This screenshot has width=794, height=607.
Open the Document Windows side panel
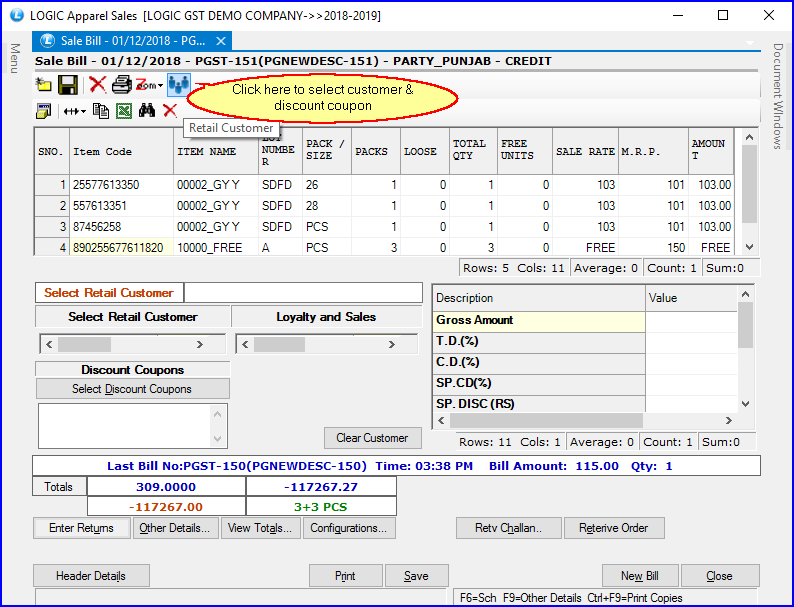[778, 96]
